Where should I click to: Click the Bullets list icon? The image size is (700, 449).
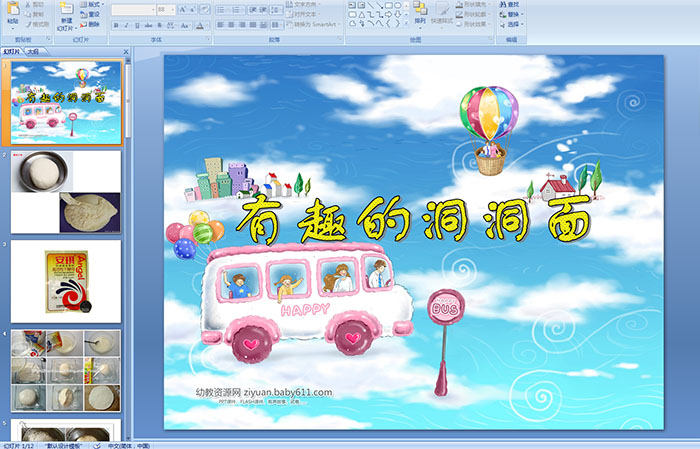pos(219,9)
